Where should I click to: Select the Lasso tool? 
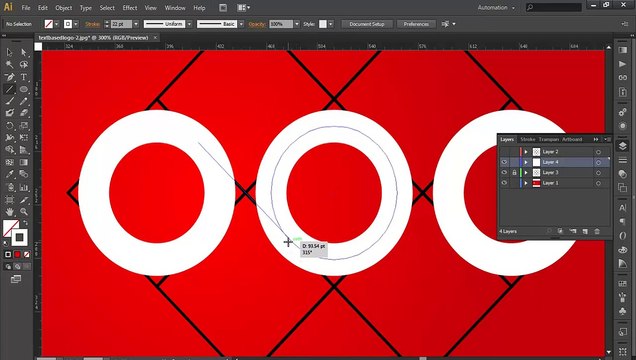coord(24,64)
